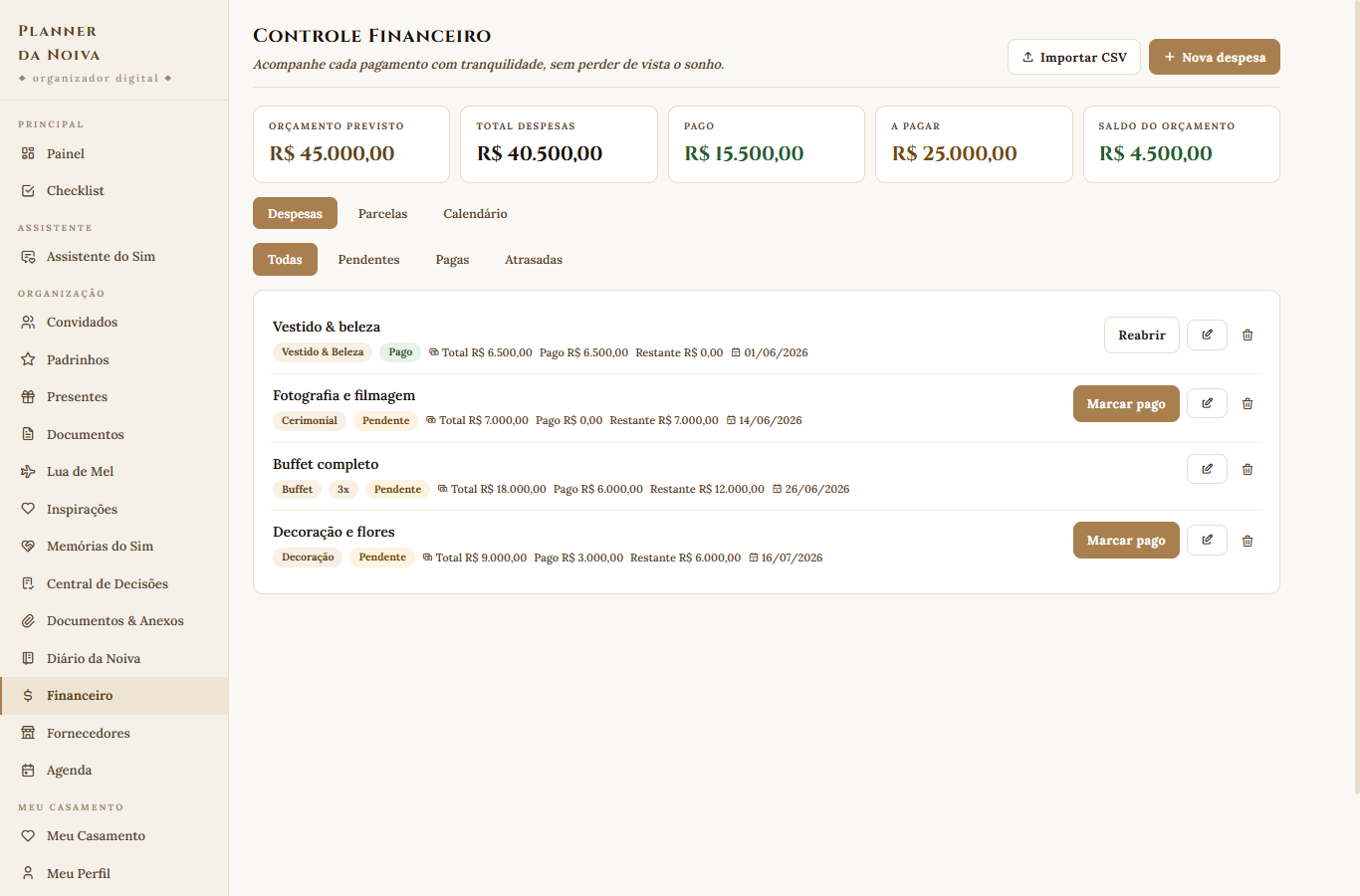
Task: Click the Vestido & Beleza category tag
Action: 323,352
